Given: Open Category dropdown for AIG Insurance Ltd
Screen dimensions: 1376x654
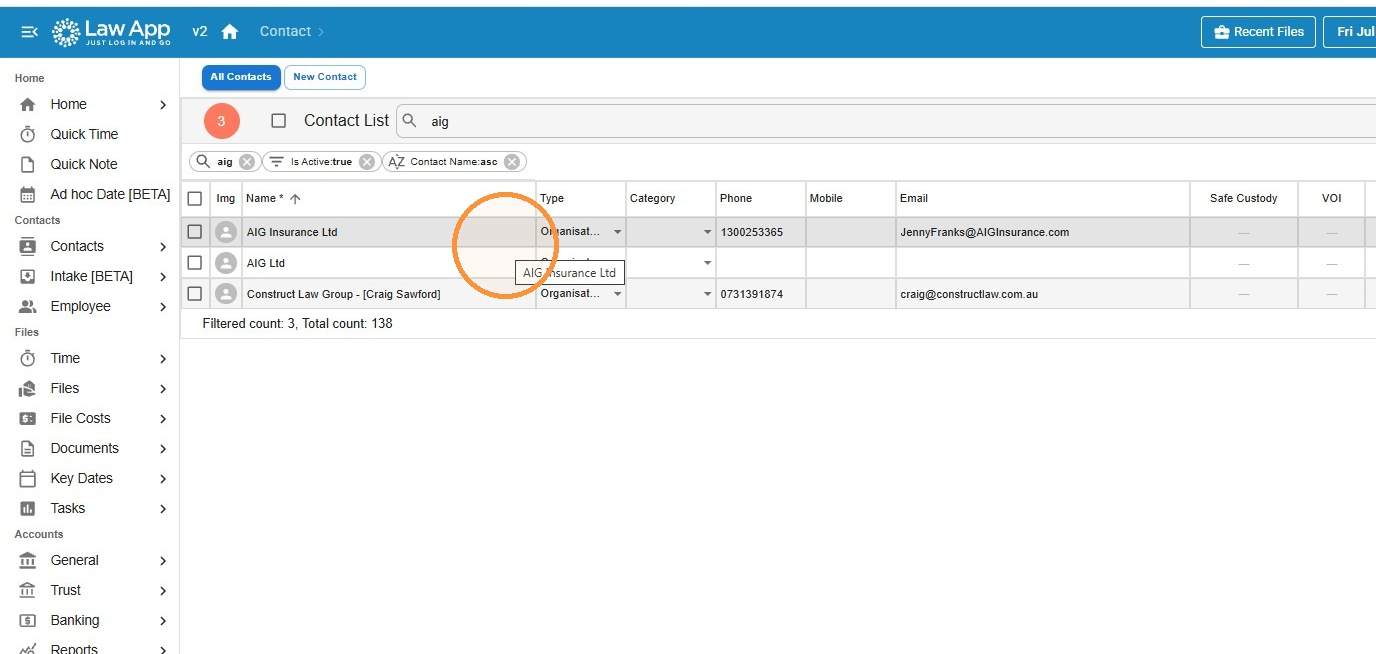Looking at the screenshot, I should [707, 232].
